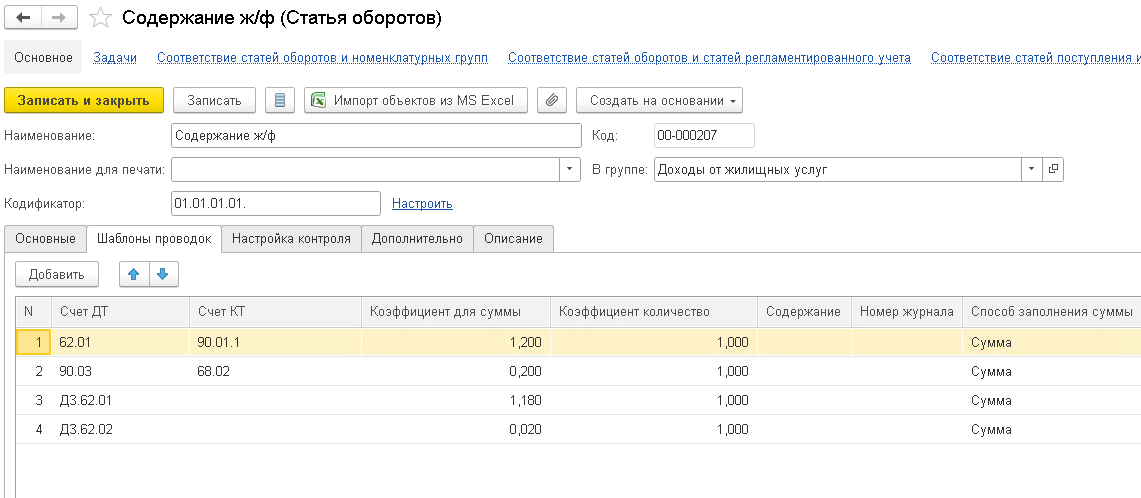Open the group selection form icon

tap(1053, 170)
